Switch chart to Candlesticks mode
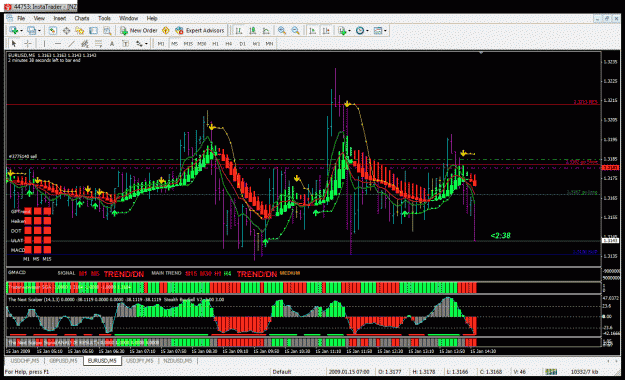Viewport: 625px width, 380px height. (252, 30)
